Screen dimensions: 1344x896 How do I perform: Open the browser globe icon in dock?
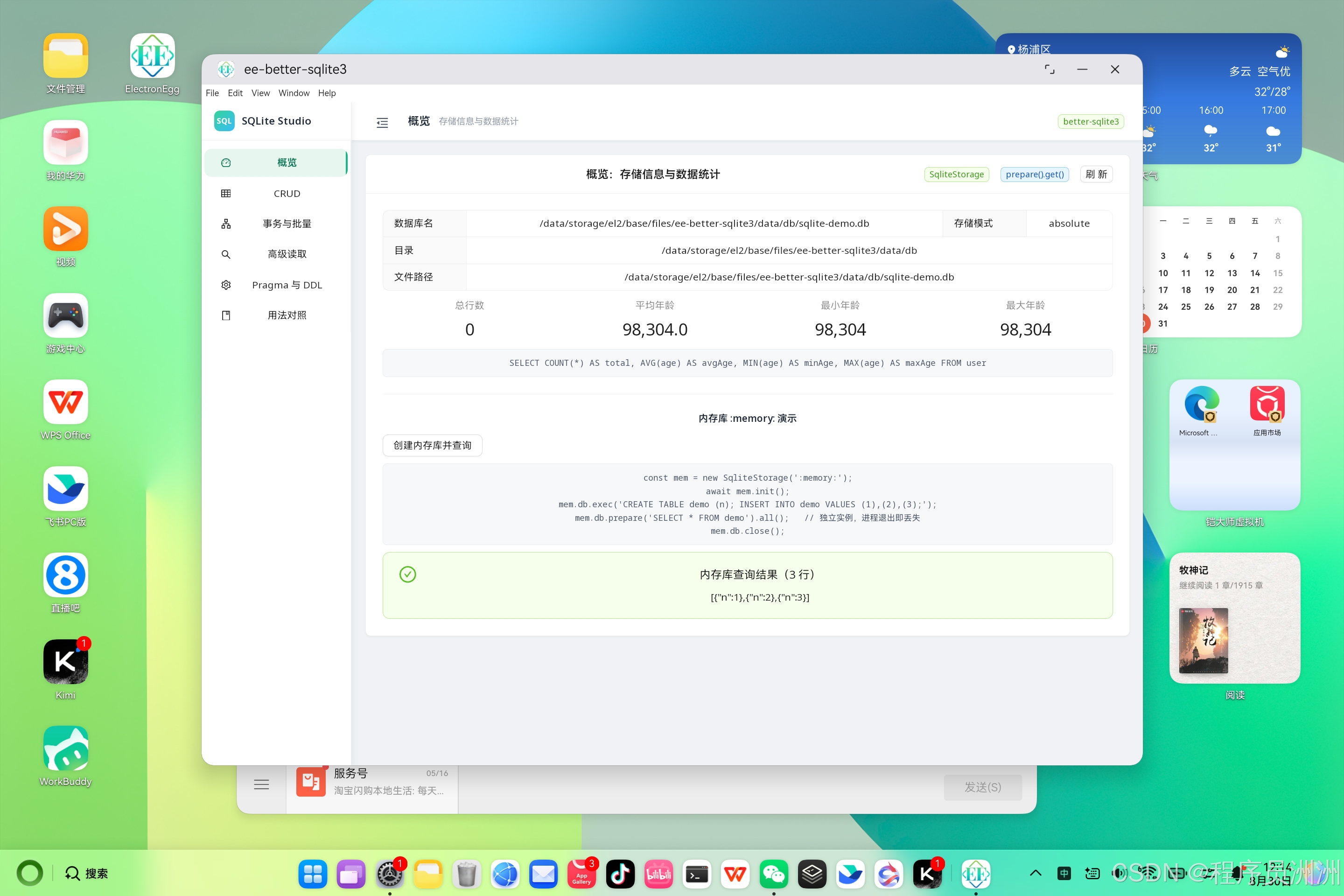pos(505,874)
